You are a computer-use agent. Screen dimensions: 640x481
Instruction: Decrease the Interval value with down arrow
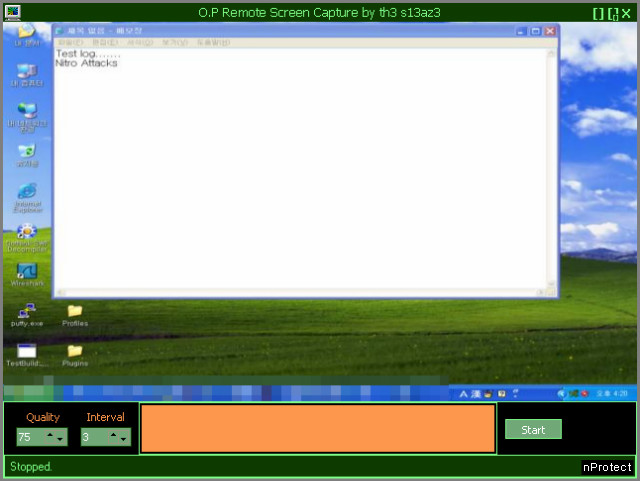click(125, 439)
